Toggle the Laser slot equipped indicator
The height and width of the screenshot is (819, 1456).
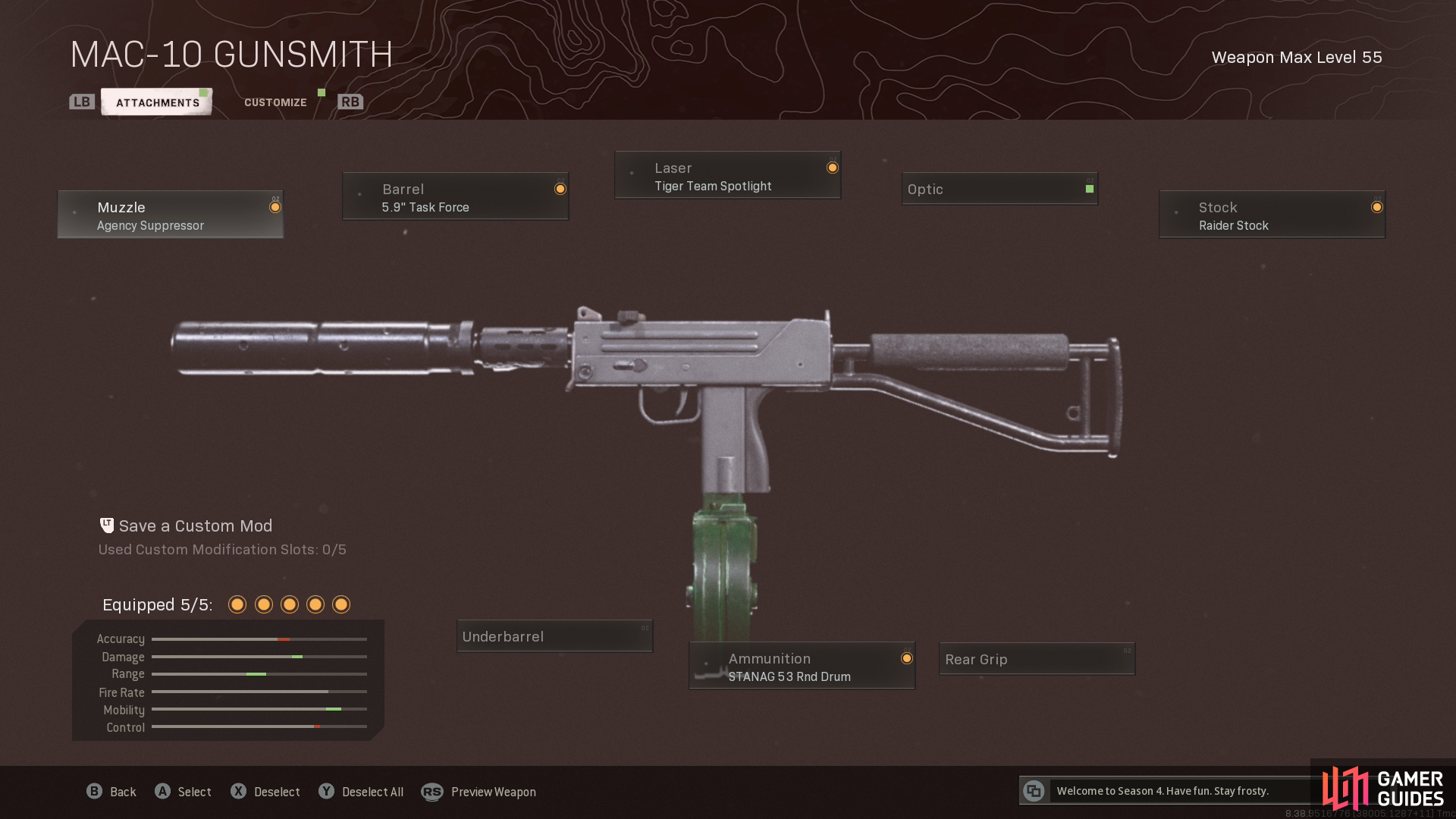click(833, 168)
